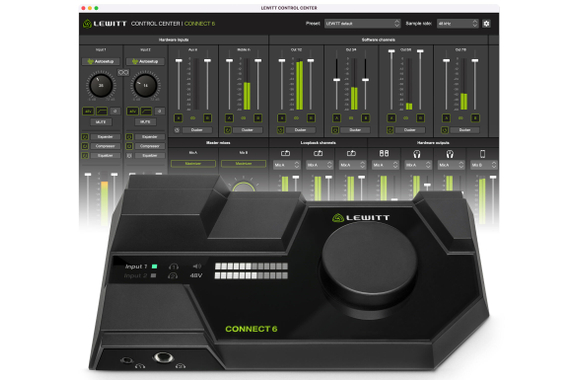
Task: Click the left fader handle on Out 5/6
Action: click(x=392, y=51)
